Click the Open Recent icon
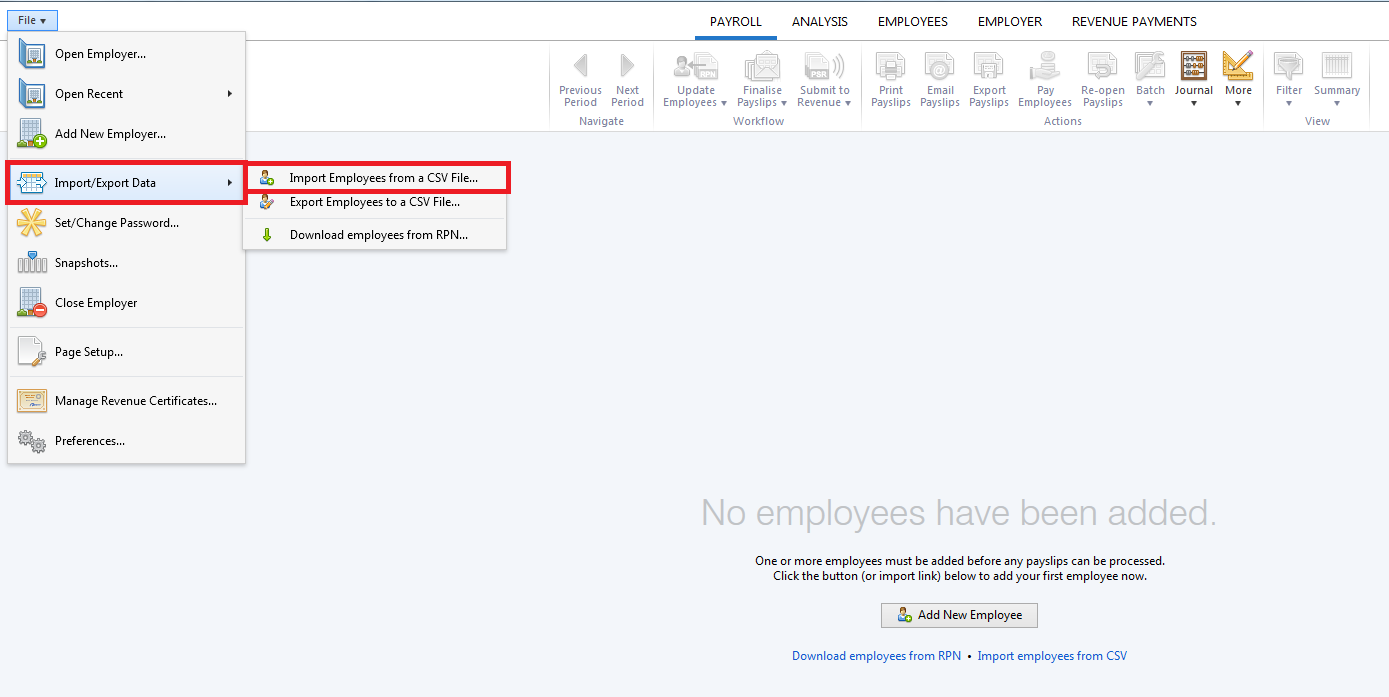 coord(32,94)
